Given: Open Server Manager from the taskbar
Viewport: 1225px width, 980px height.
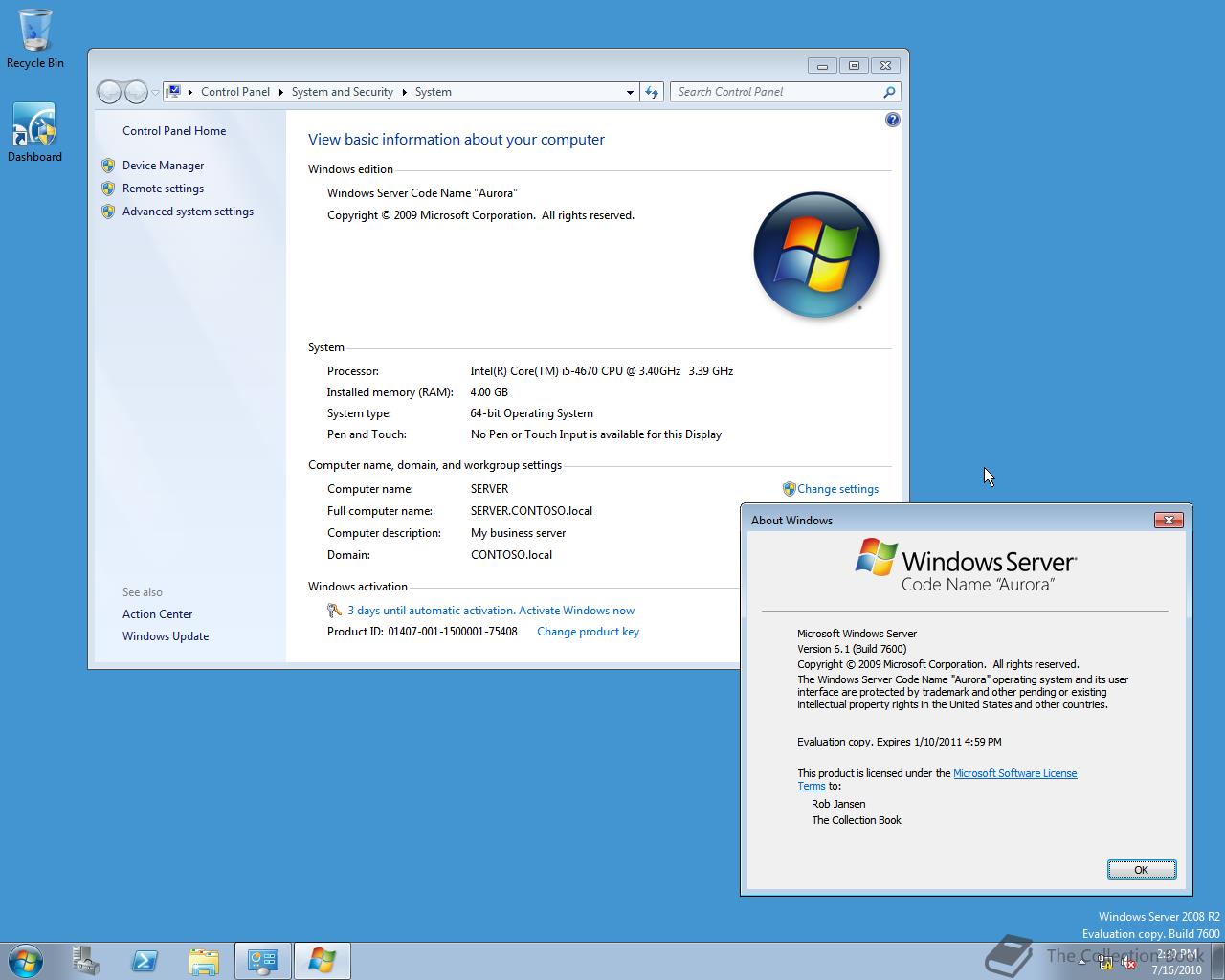Looking at the screenshot, I should coord(86,960).
